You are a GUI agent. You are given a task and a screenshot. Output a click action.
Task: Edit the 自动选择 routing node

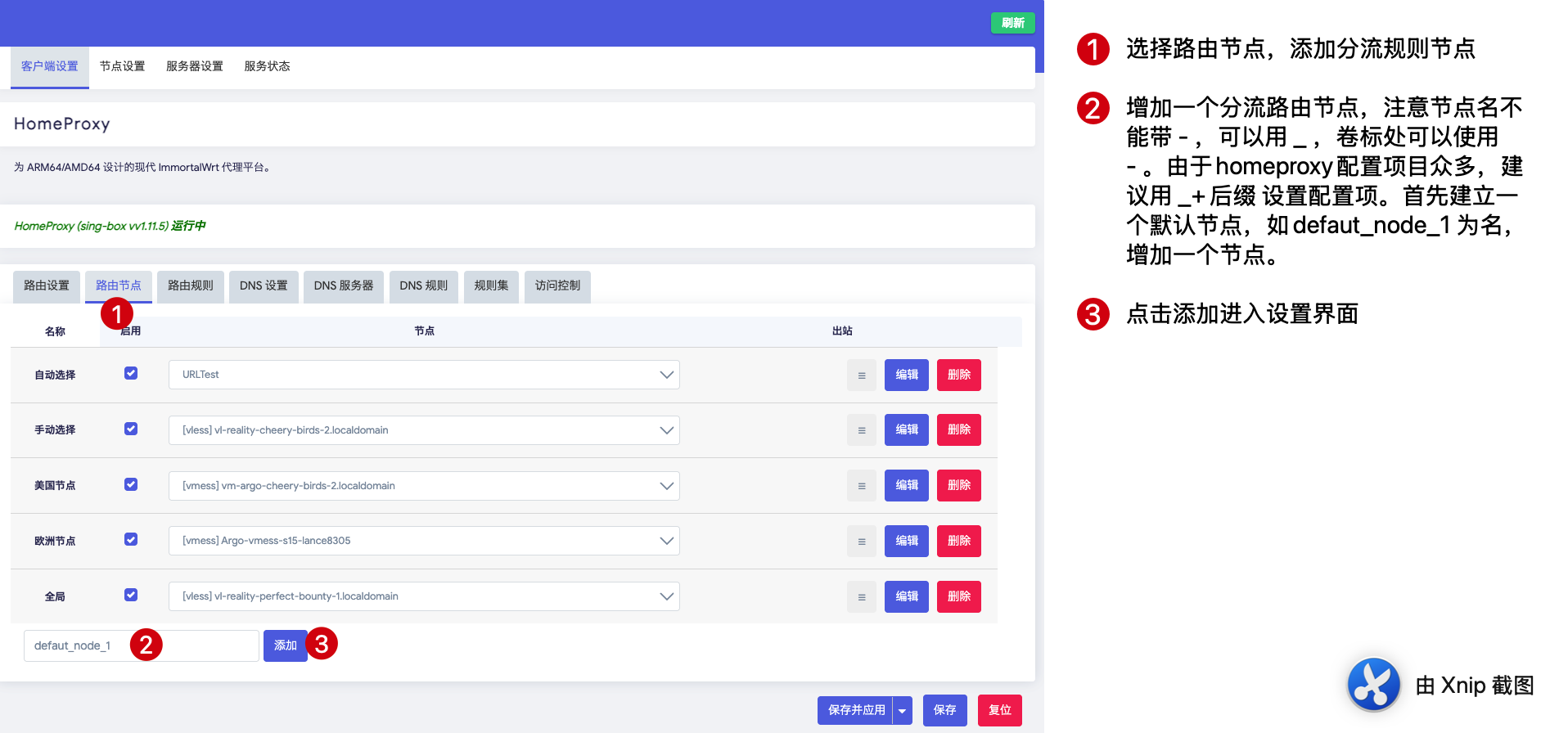pyautogui.click(x=907, y=375)
